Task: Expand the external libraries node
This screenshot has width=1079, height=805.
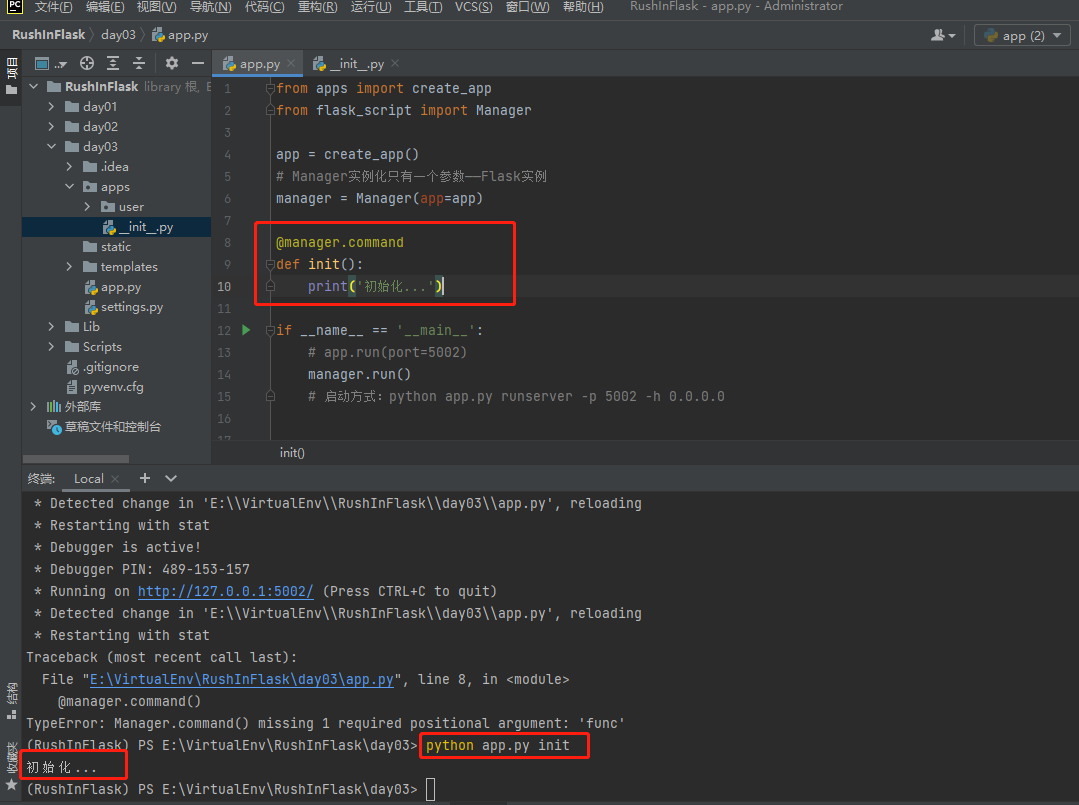Action: [x=34, y=407]
